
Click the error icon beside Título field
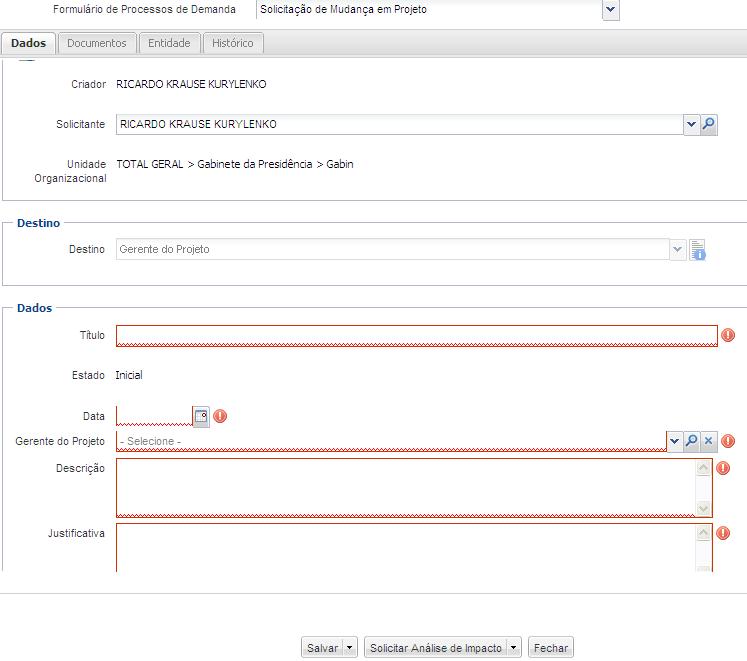728,336
